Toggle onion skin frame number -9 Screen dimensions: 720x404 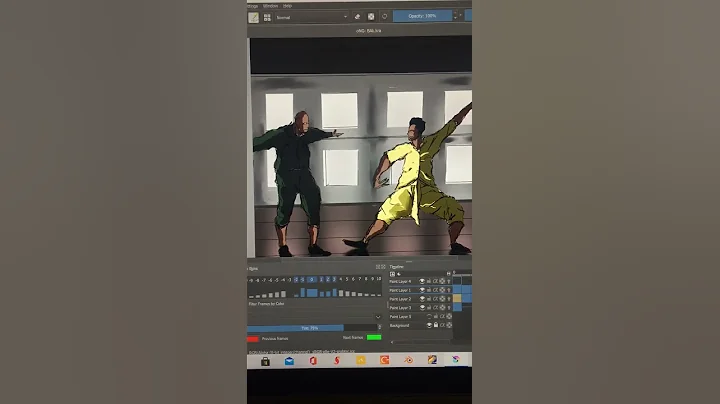(251, 280)
